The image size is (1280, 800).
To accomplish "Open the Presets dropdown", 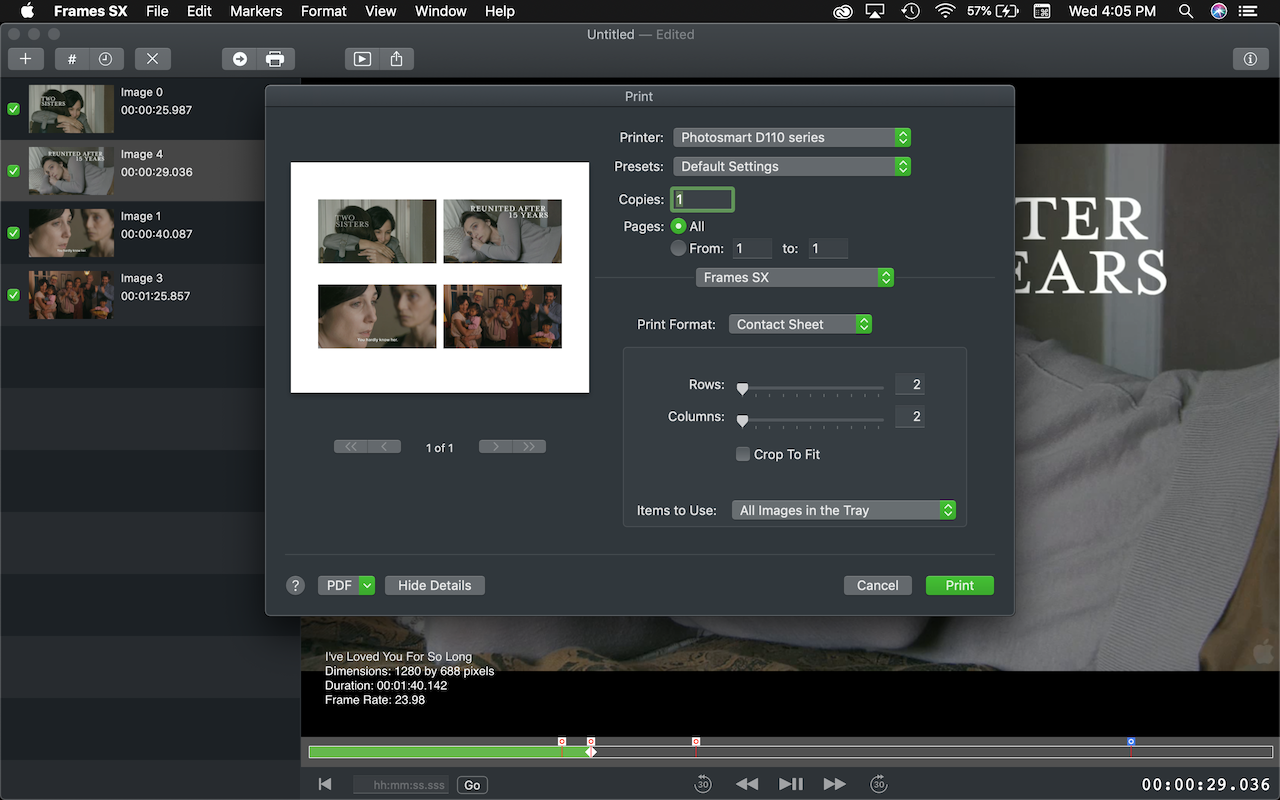I will pos(792,166).
